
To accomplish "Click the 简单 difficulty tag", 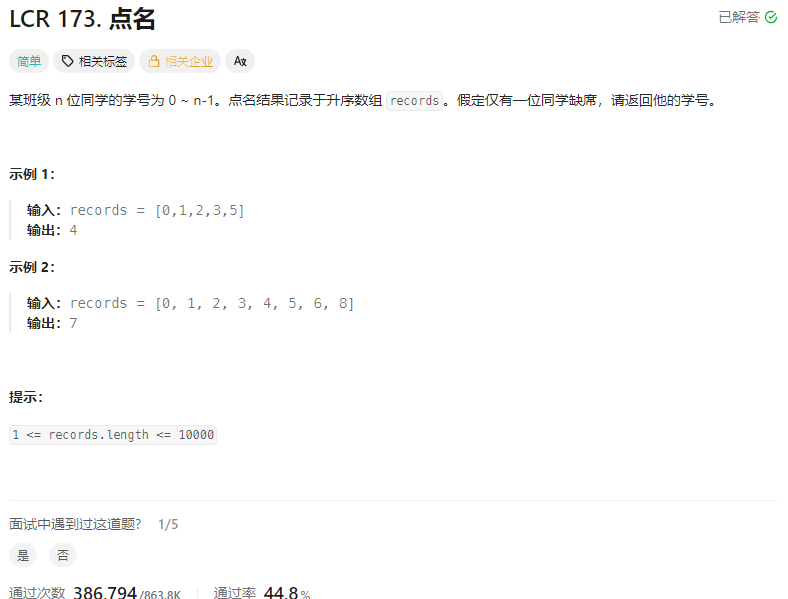I will (29, 61).
